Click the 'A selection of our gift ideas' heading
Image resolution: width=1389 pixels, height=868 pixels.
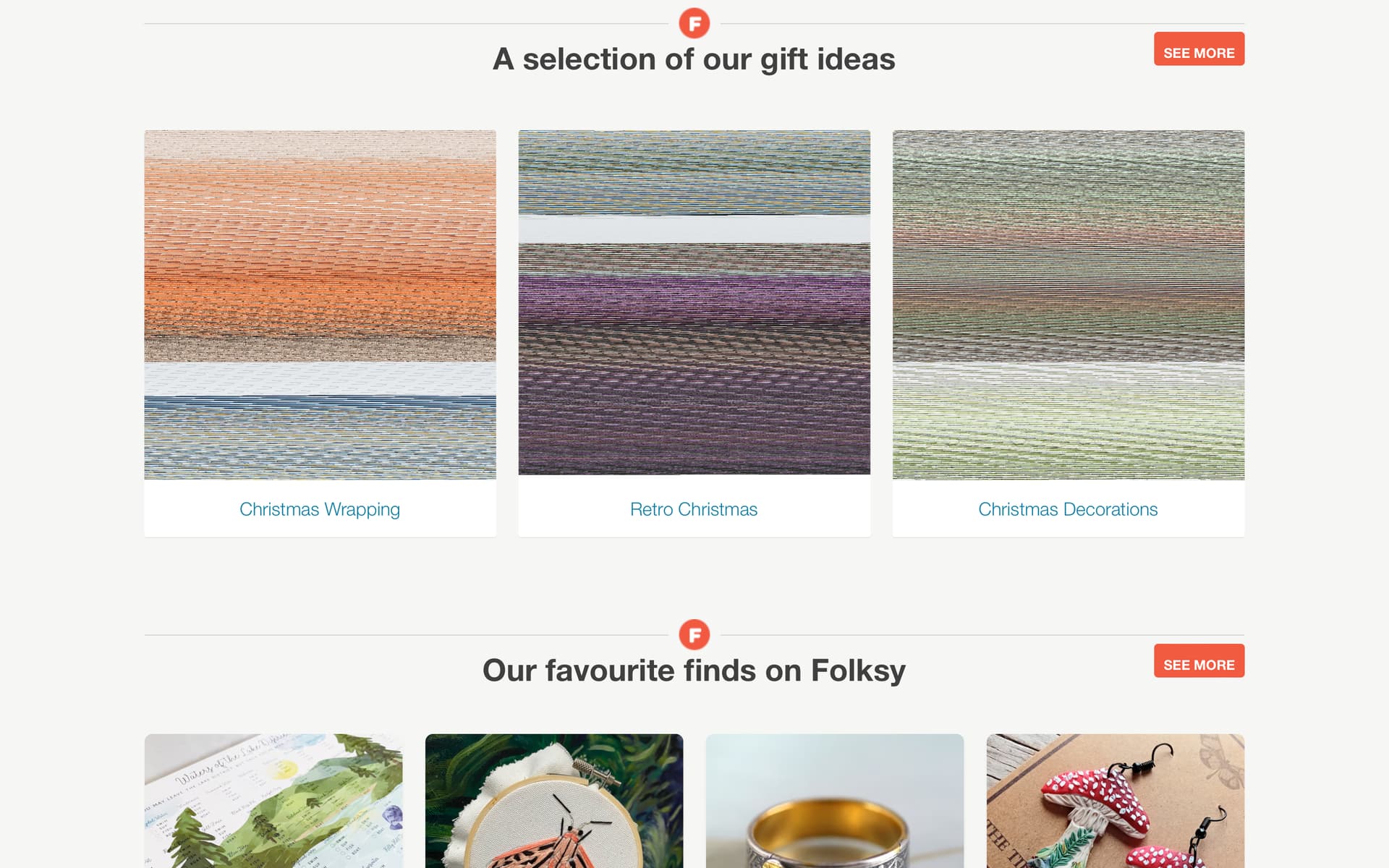click(694, 59)
